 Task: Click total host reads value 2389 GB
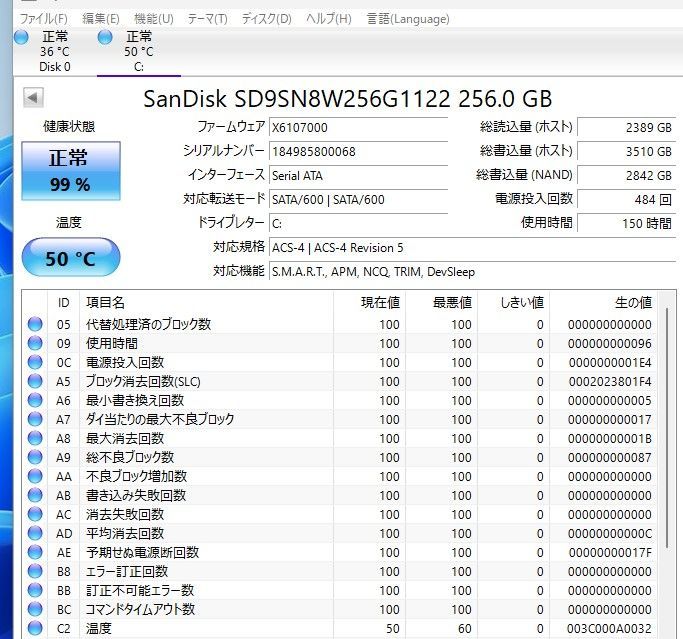point(627,128)
